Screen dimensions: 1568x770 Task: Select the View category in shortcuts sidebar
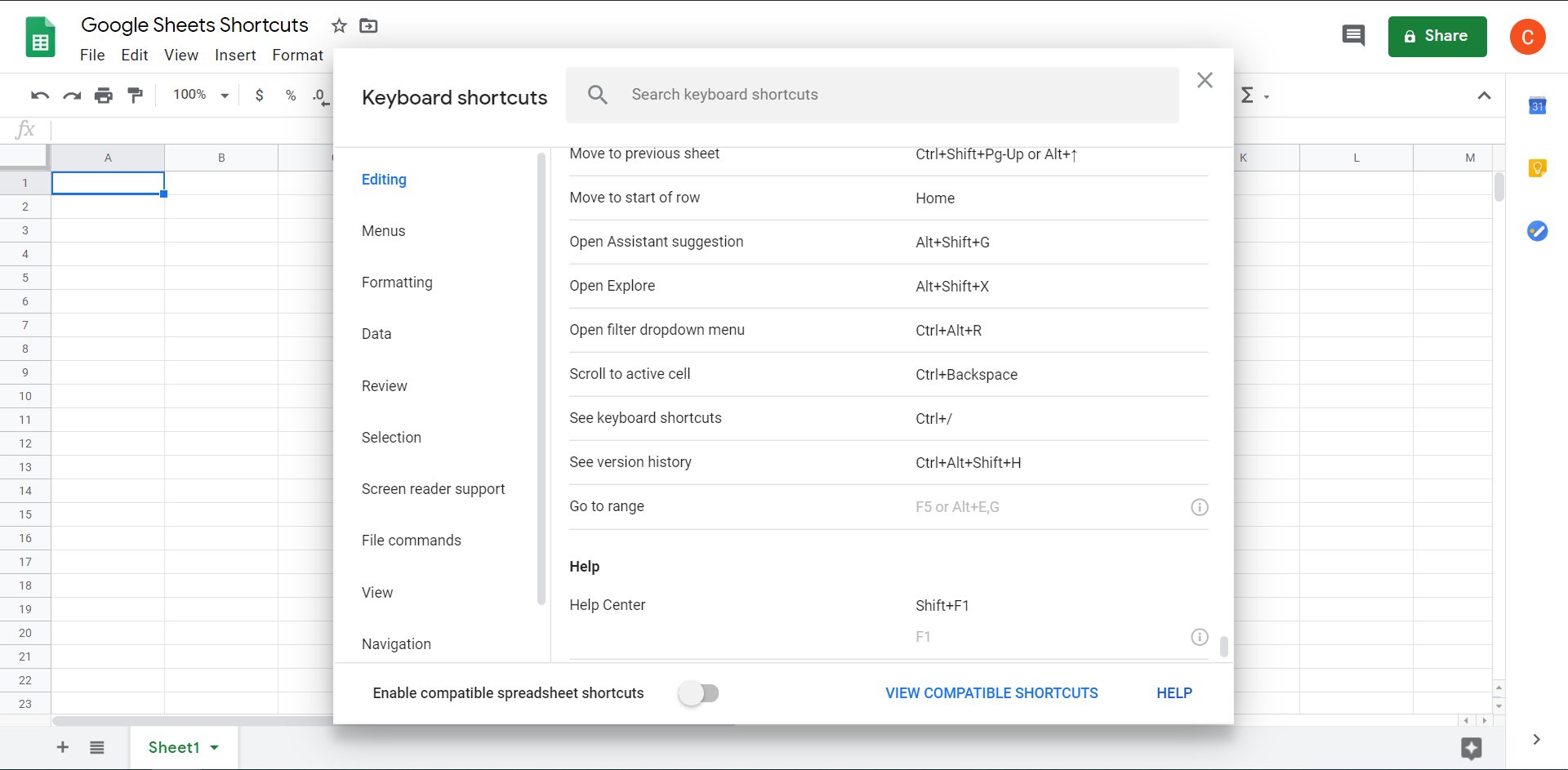point(377,593)
